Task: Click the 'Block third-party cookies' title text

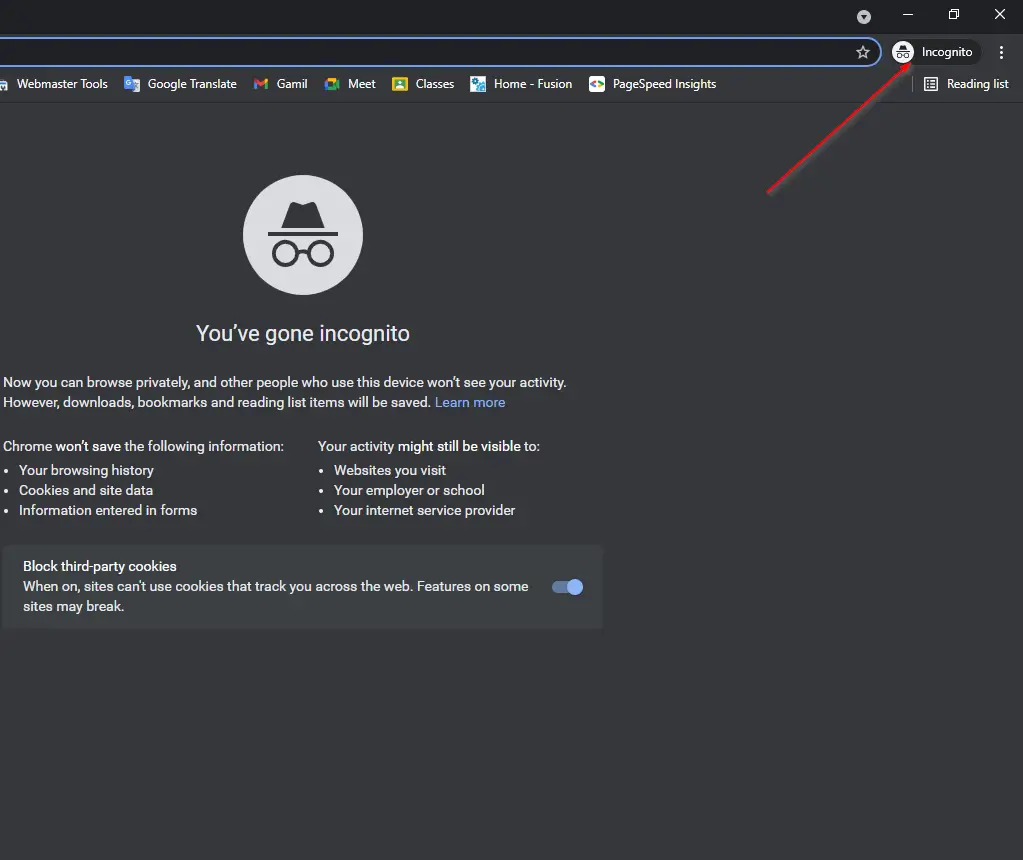Action: [100, 566]
